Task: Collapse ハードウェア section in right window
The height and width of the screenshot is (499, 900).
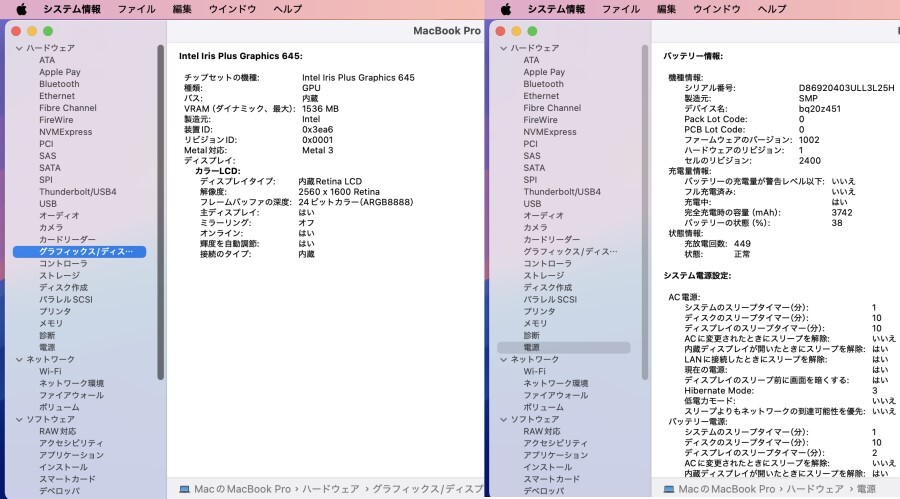Action: point(503,48)
